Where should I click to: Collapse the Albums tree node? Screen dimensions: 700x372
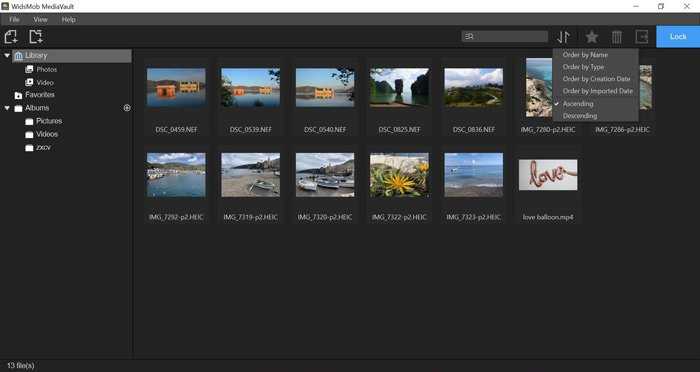click(7, 108)
